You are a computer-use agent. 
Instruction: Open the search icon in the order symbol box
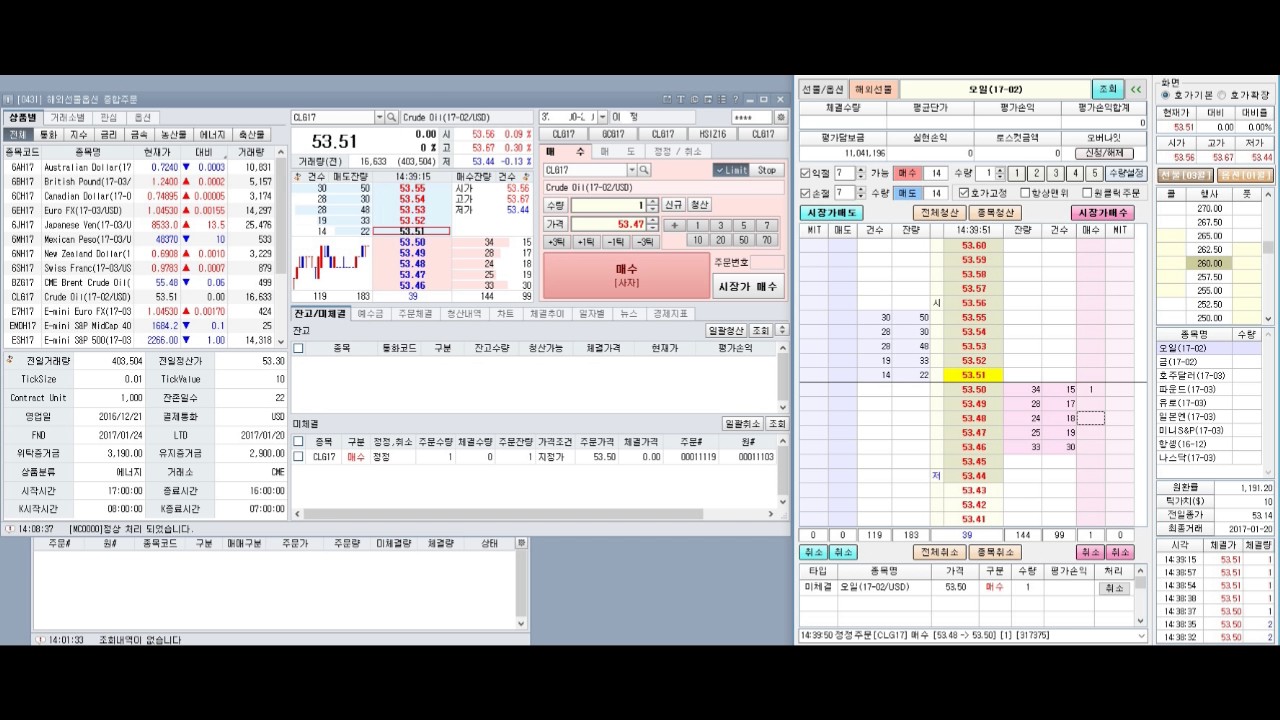click(644, 170)
